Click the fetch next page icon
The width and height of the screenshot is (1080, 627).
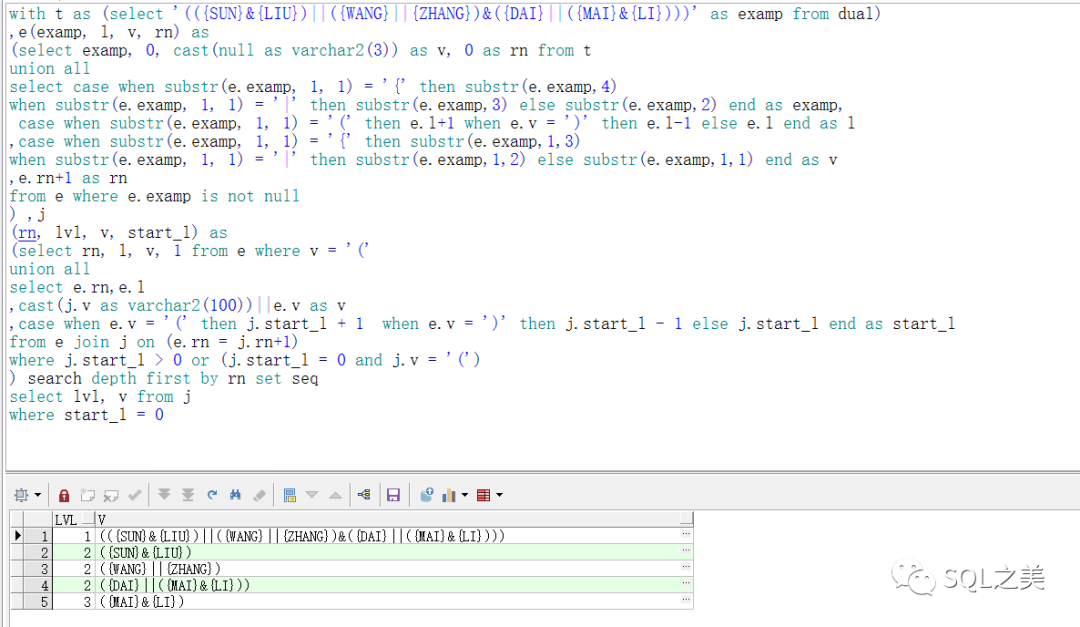pos(164,495)
